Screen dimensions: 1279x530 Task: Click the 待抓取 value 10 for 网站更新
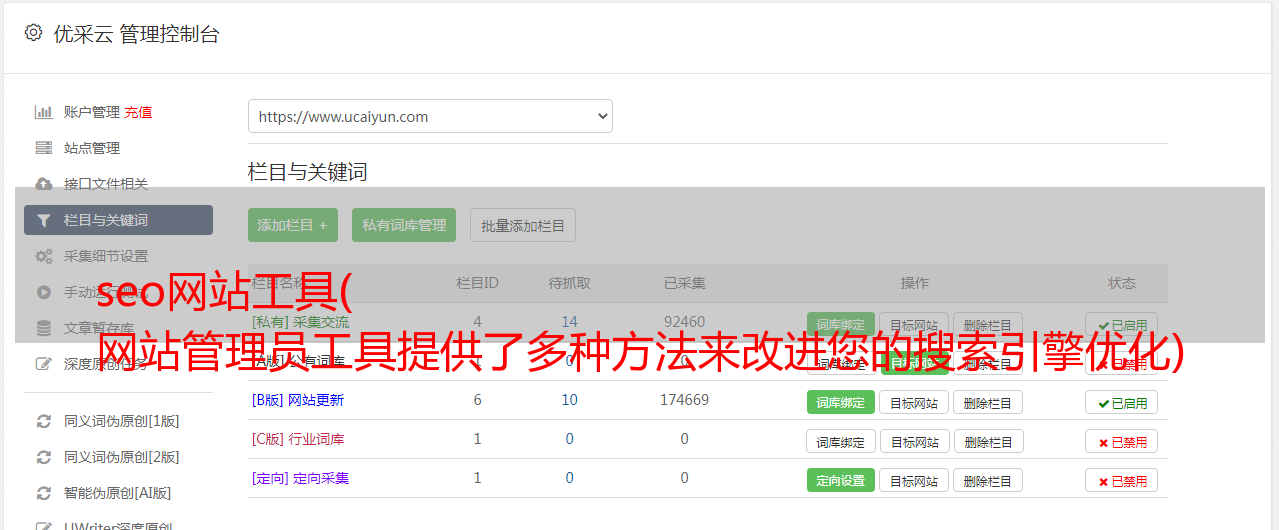tap(570, 400)
